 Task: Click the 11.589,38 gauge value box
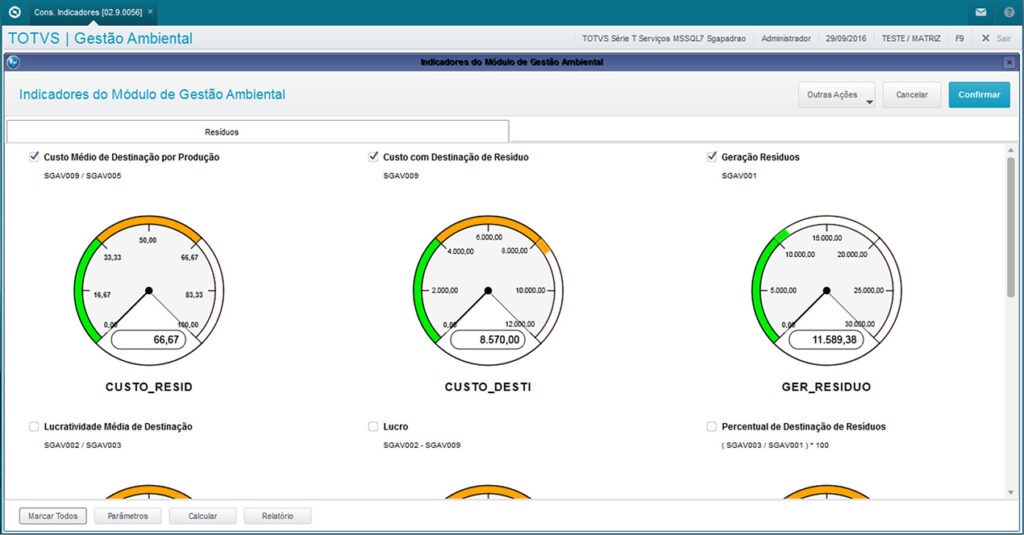[x=826, y=340]
